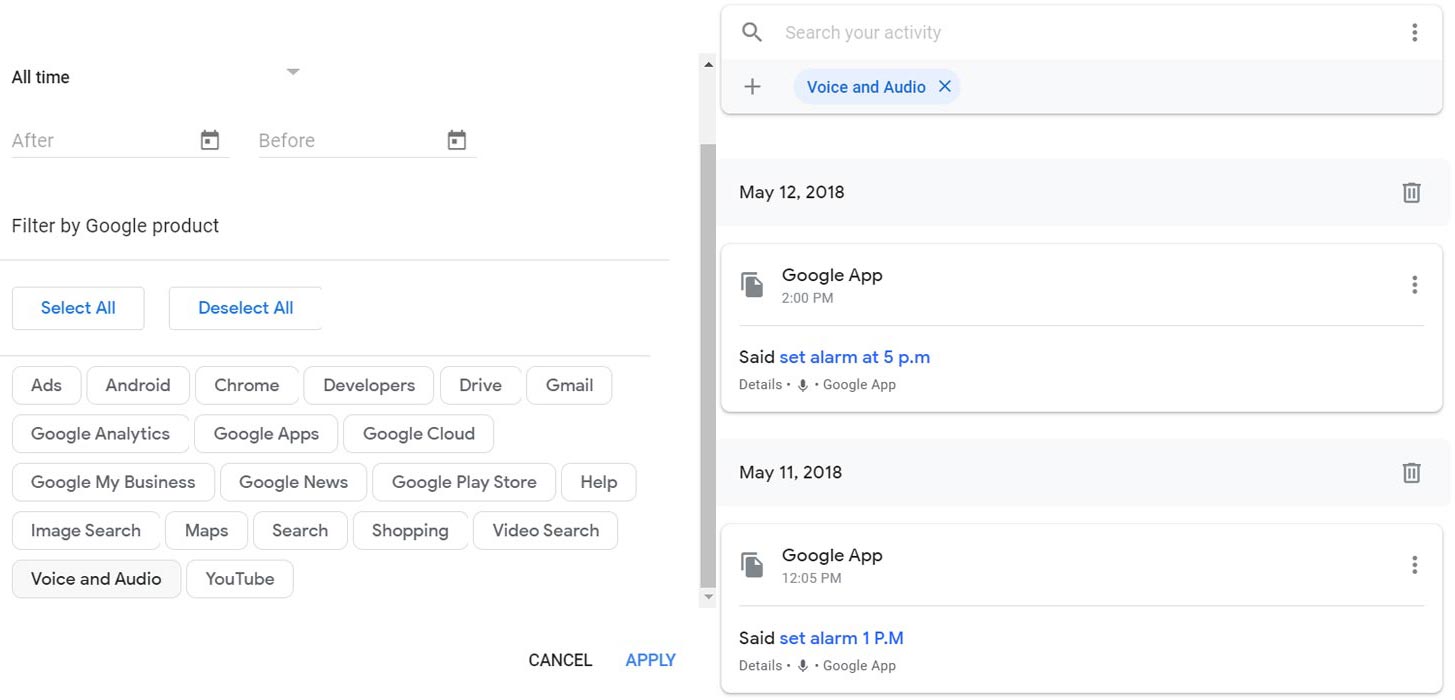The image size is (1455, 700).
Task: Select the Google News chip
Action: [293, 482]
